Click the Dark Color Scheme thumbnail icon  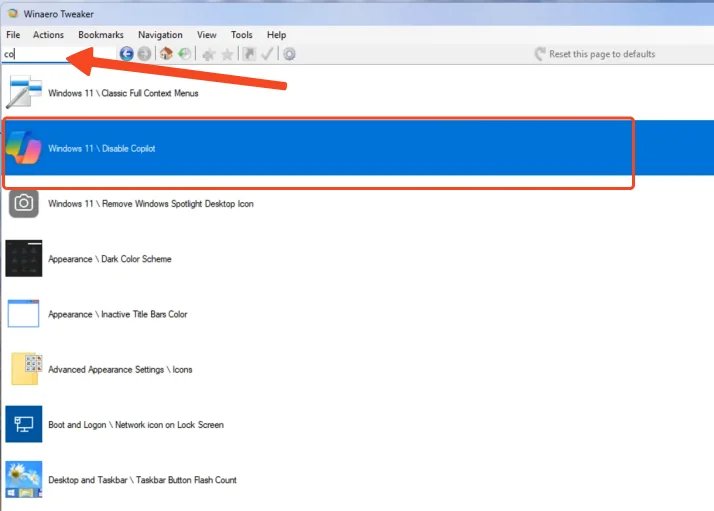pos(24,259)
